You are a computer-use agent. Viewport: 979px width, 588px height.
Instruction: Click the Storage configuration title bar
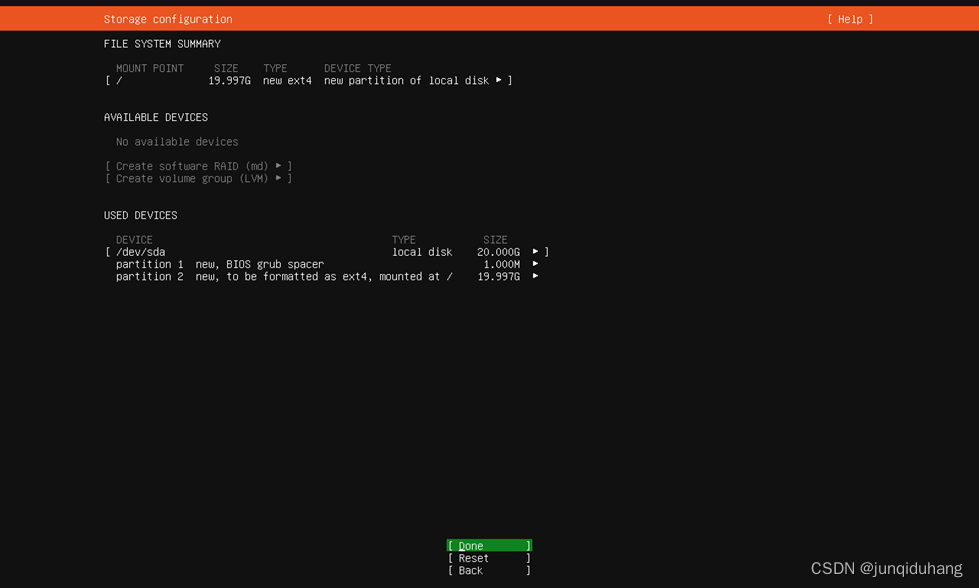(168, 19)
